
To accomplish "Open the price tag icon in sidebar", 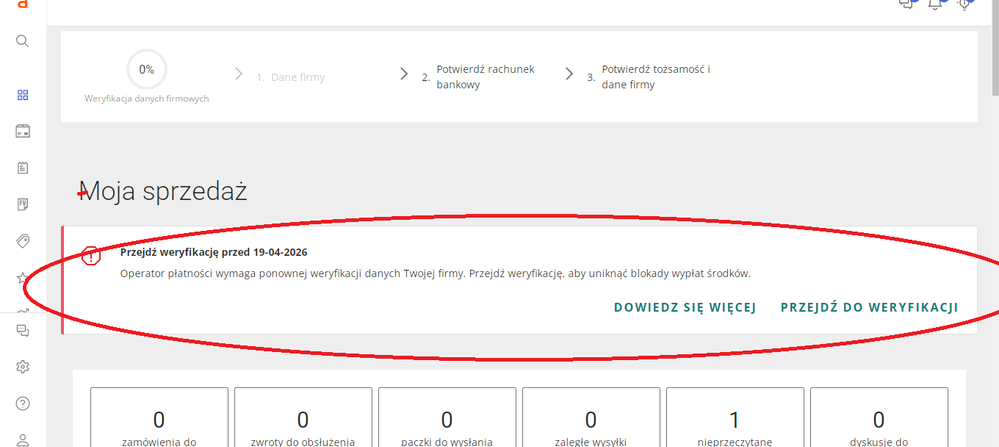I will click(x=22, y=241).
